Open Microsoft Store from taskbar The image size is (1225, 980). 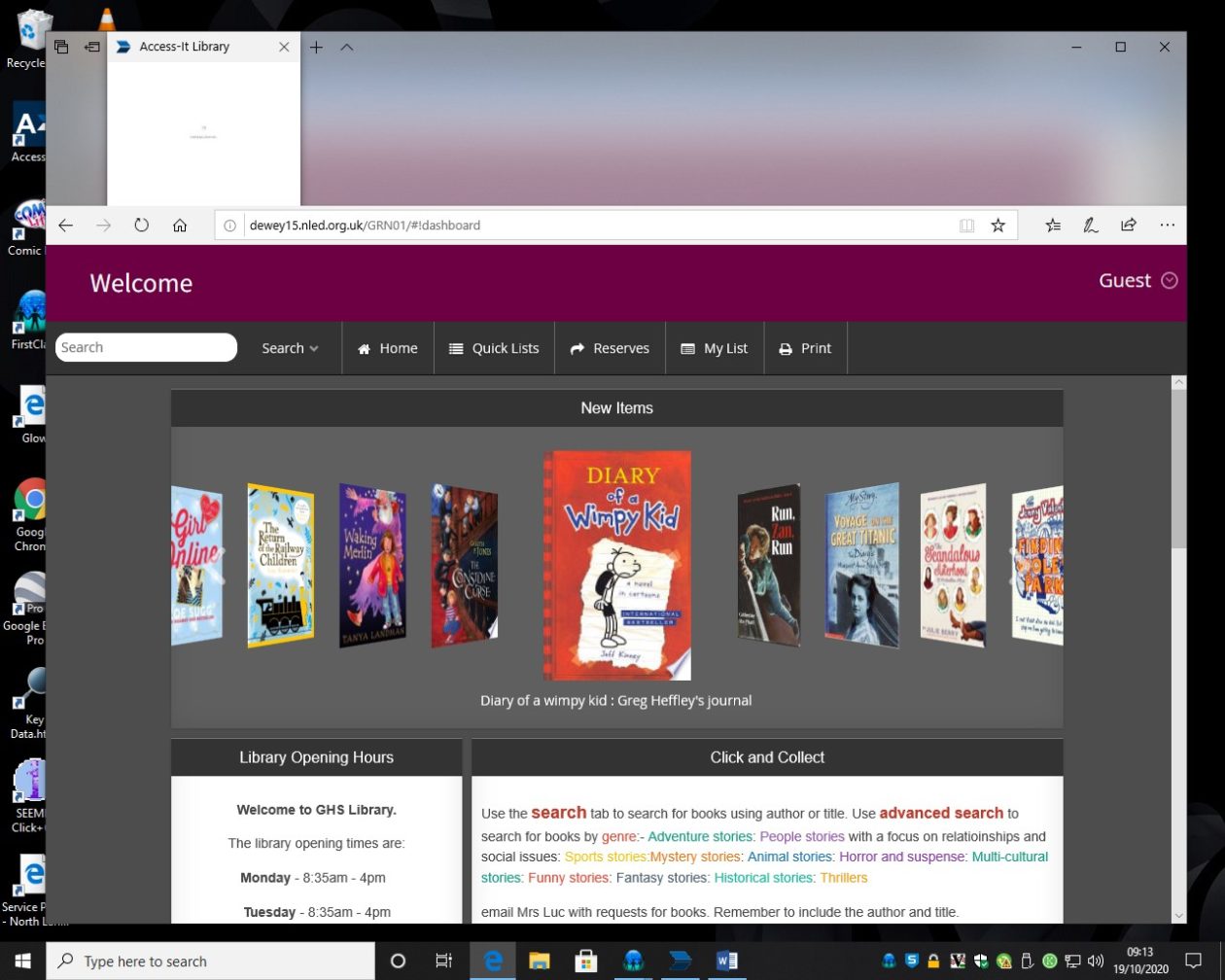pyautogui.click(x=586, y=961)
